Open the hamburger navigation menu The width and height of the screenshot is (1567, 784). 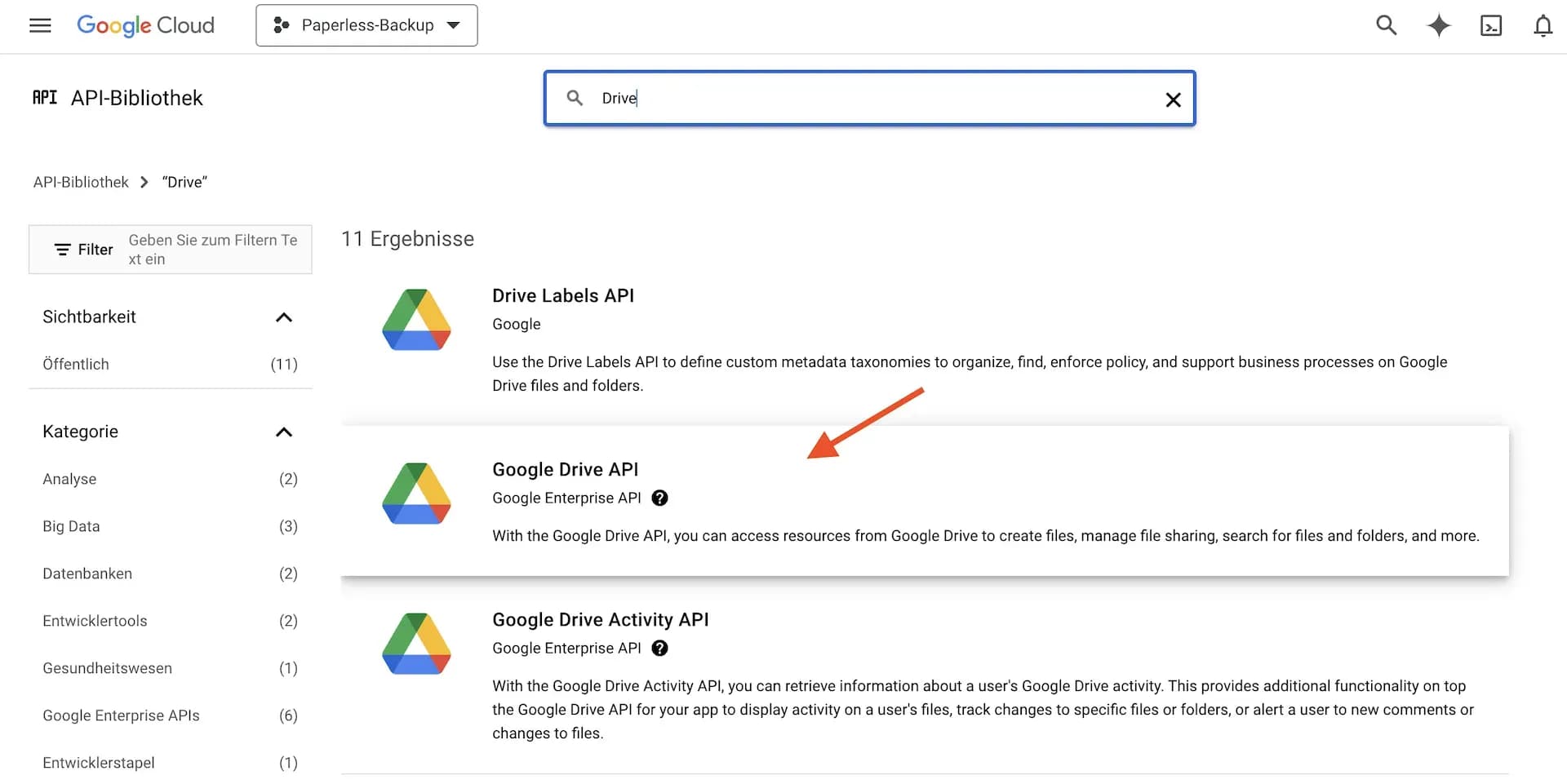coord(40,25)
